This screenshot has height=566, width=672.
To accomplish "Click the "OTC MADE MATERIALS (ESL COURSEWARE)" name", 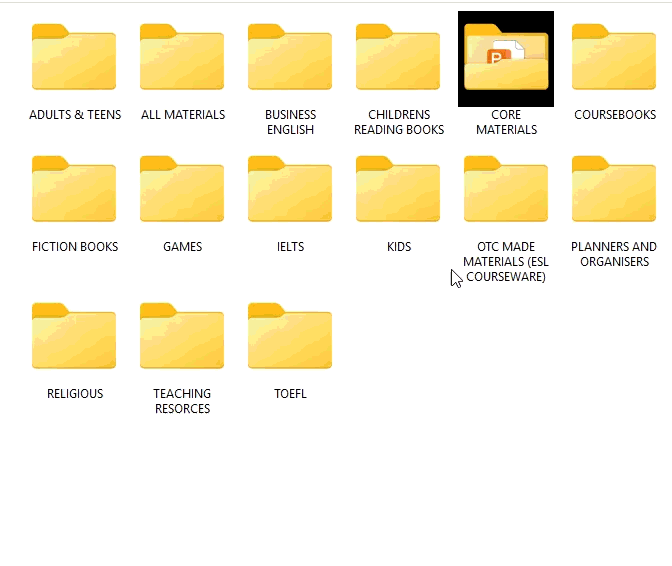I will pos(506,262).
